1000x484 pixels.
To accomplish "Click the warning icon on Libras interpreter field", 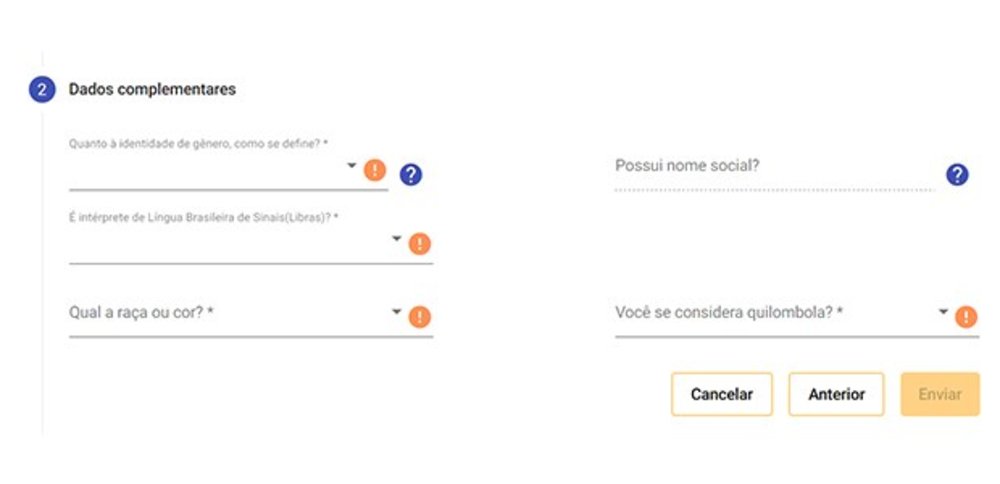I will tap(420, 244).
